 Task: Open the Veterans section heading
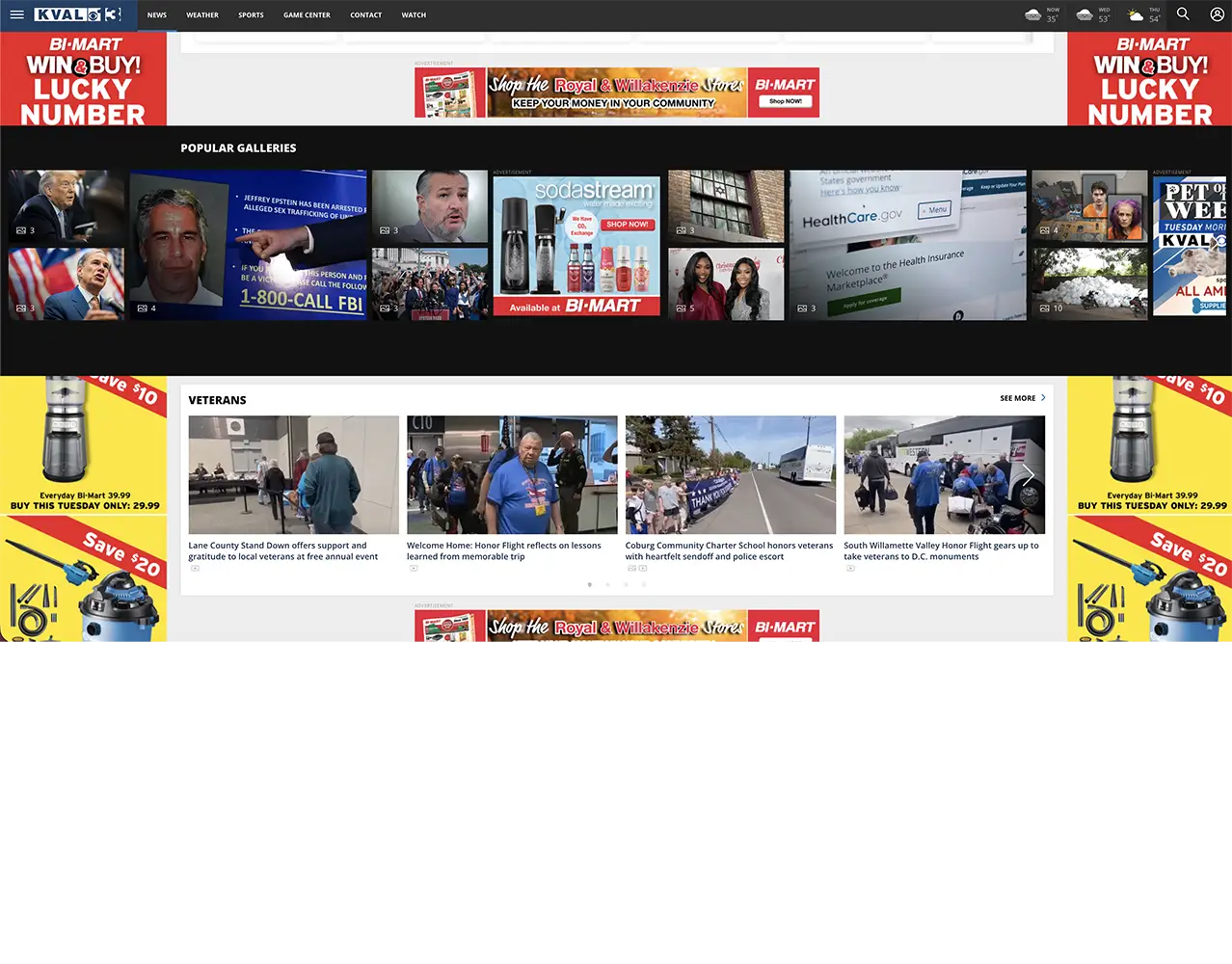(x=217, y=400)
